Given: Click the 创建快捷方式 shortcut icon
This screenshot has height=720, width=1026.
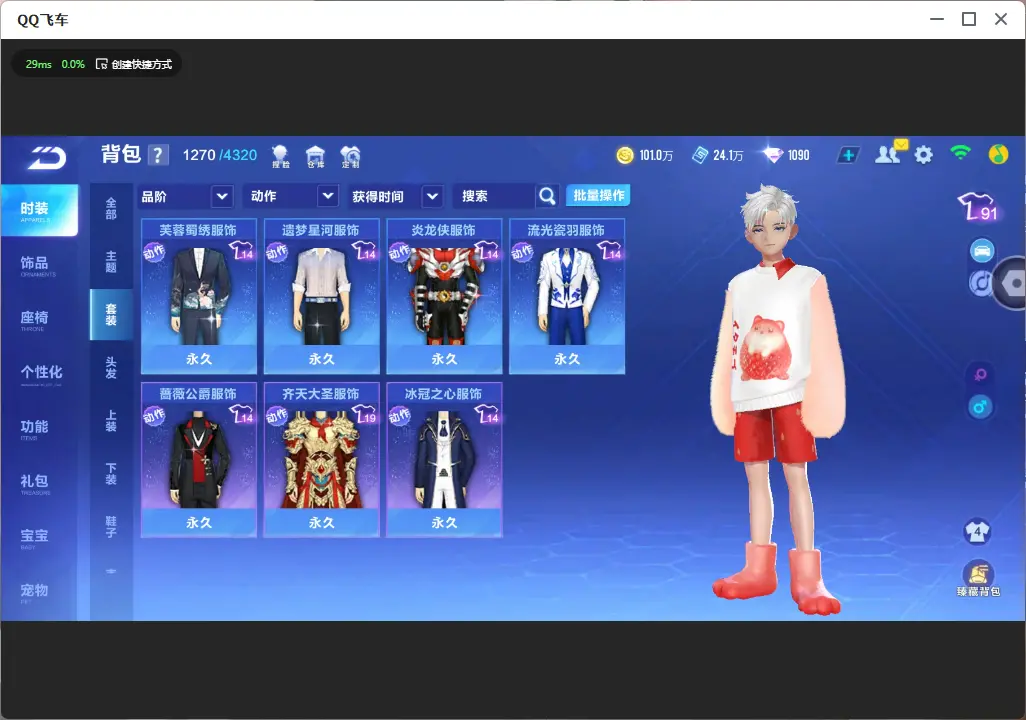Looking at the screenshot, I should [101, 64].
